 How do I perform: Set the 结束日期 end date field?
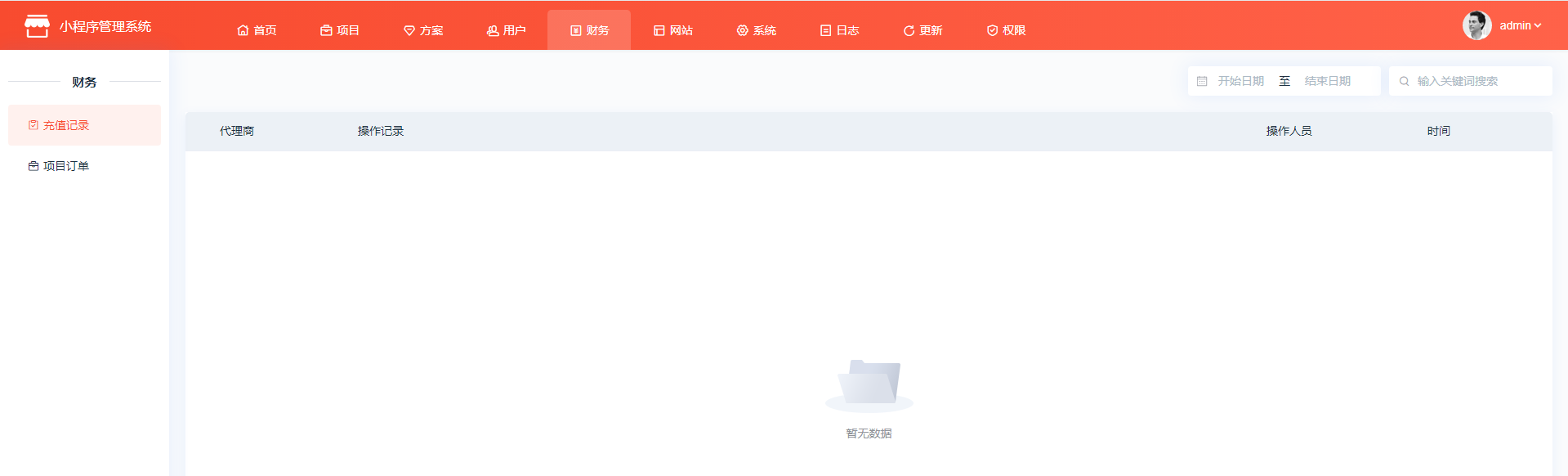1328,81
